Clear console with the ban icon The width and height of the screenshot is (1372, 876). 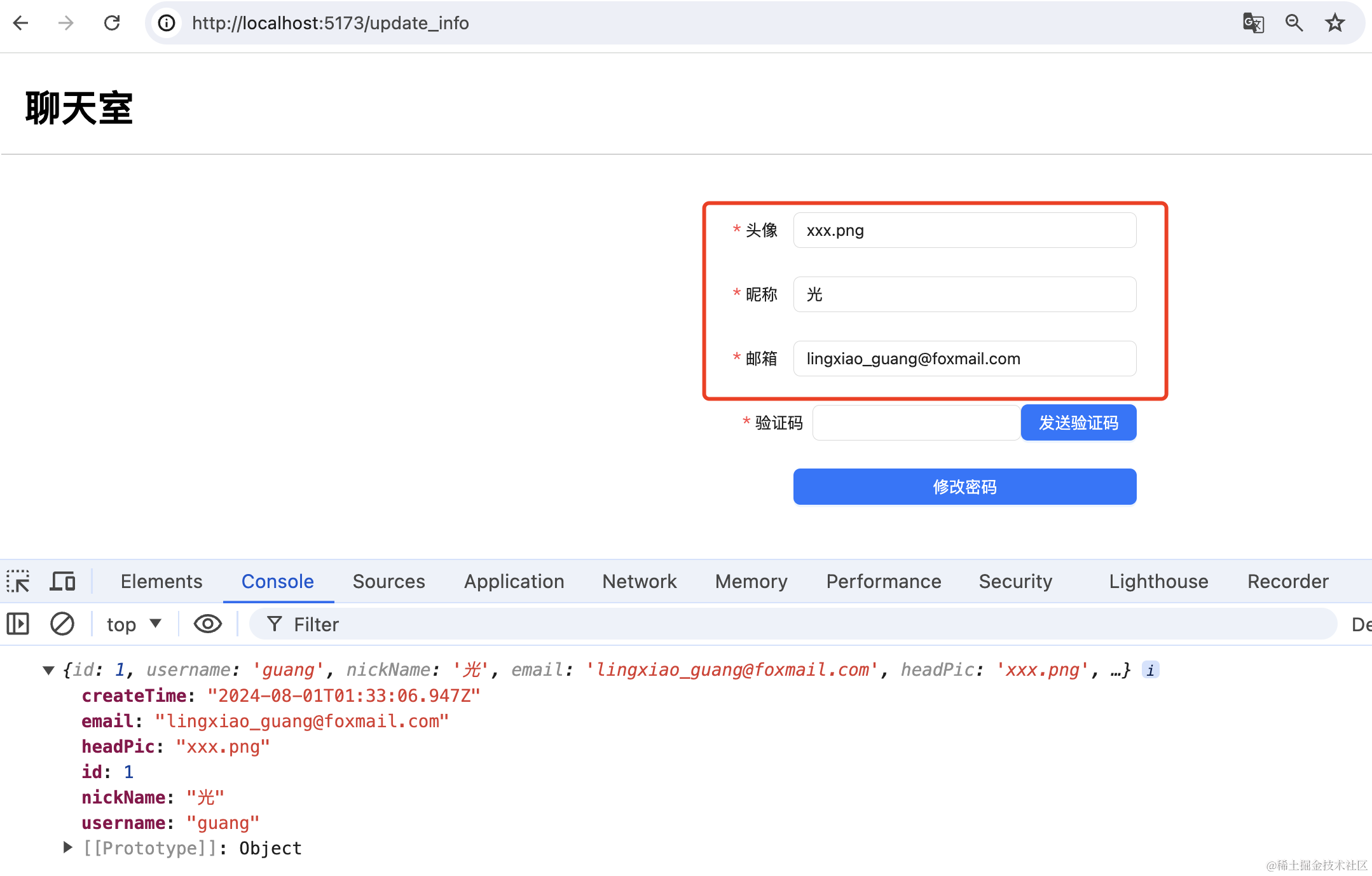pos(62,624)
